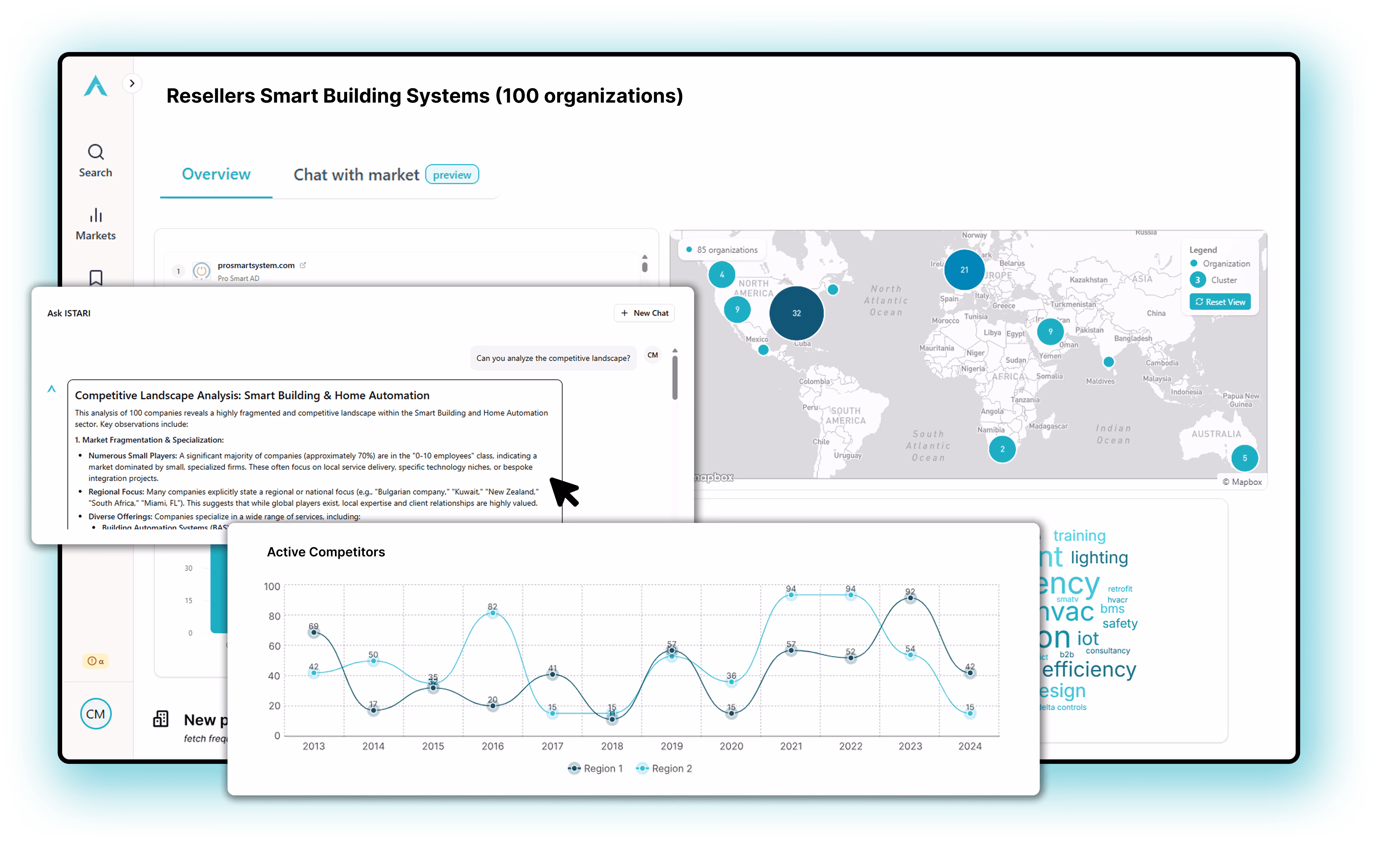Click the Reset View map button
This screenshot has height=844, width=1400.
click(x=1221, y=302)
